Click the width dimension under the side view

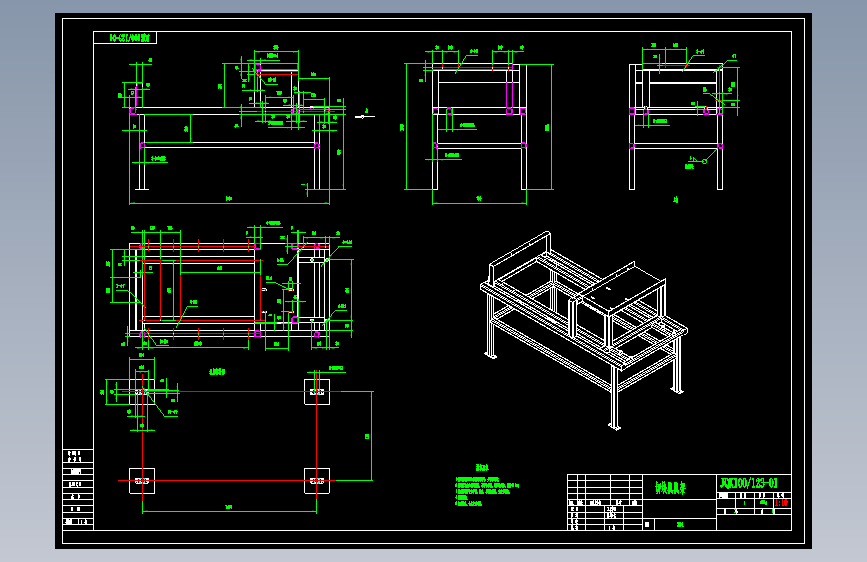pos(479,200)
